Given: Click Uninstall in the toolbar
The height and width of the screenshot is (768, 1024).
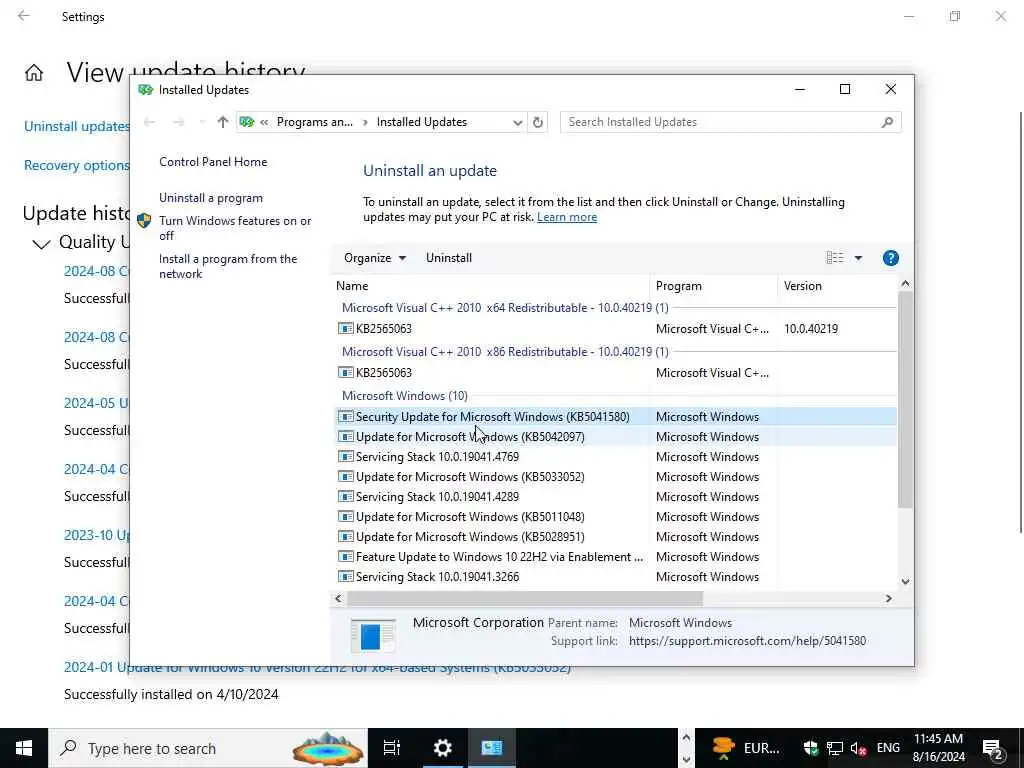Looking at the screenshot, I should tap(449, 258).
